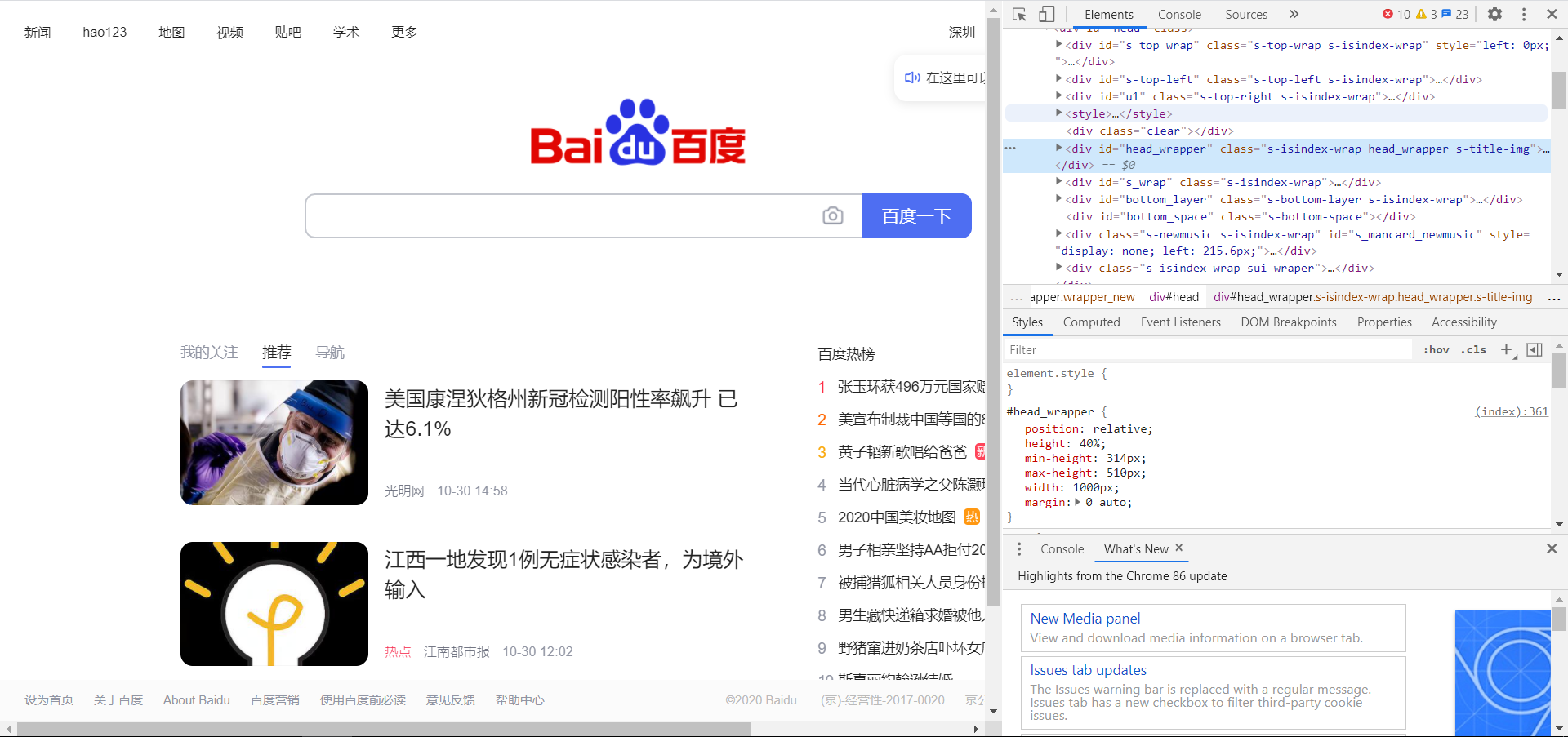Click About Baidu footer link
The width and height of the screenshot is (1568, 737).
click(x=197, y=700)
